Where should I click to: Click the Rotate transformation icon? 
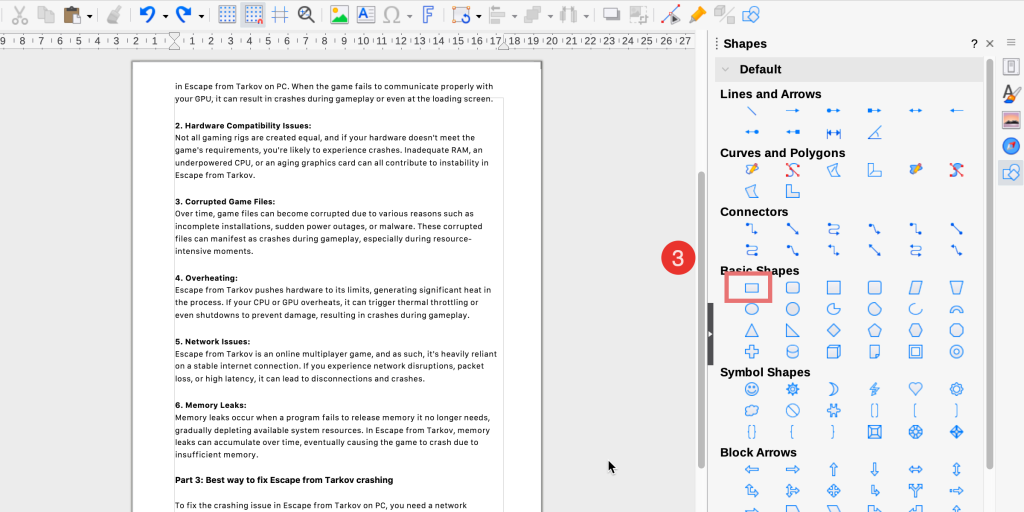pos(461,14)
